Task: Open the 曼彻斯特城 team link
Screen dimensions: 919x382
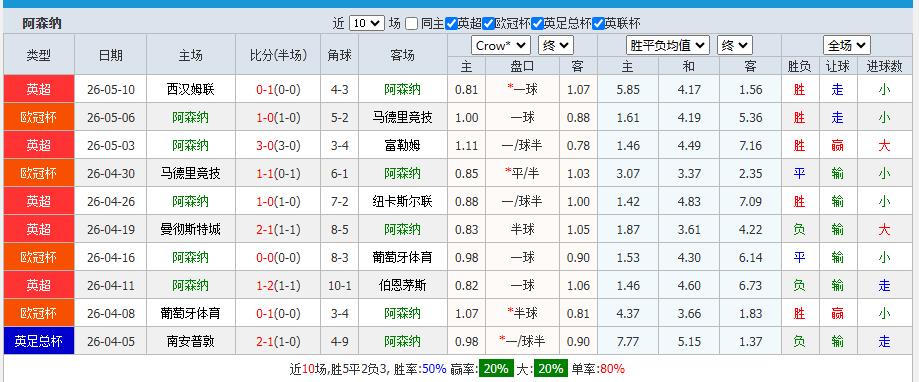Action: coord(190,229)
